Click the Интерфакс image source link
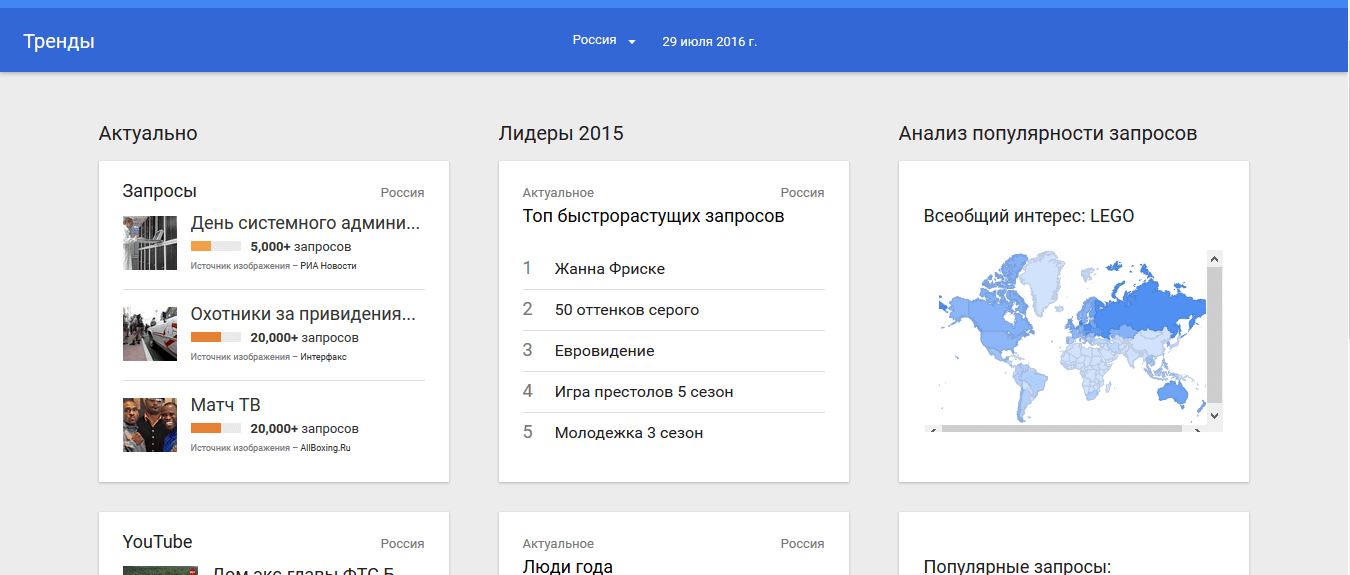Image resolution: width=1350 pixels, height=575 pixels. [x=323, y=357]
